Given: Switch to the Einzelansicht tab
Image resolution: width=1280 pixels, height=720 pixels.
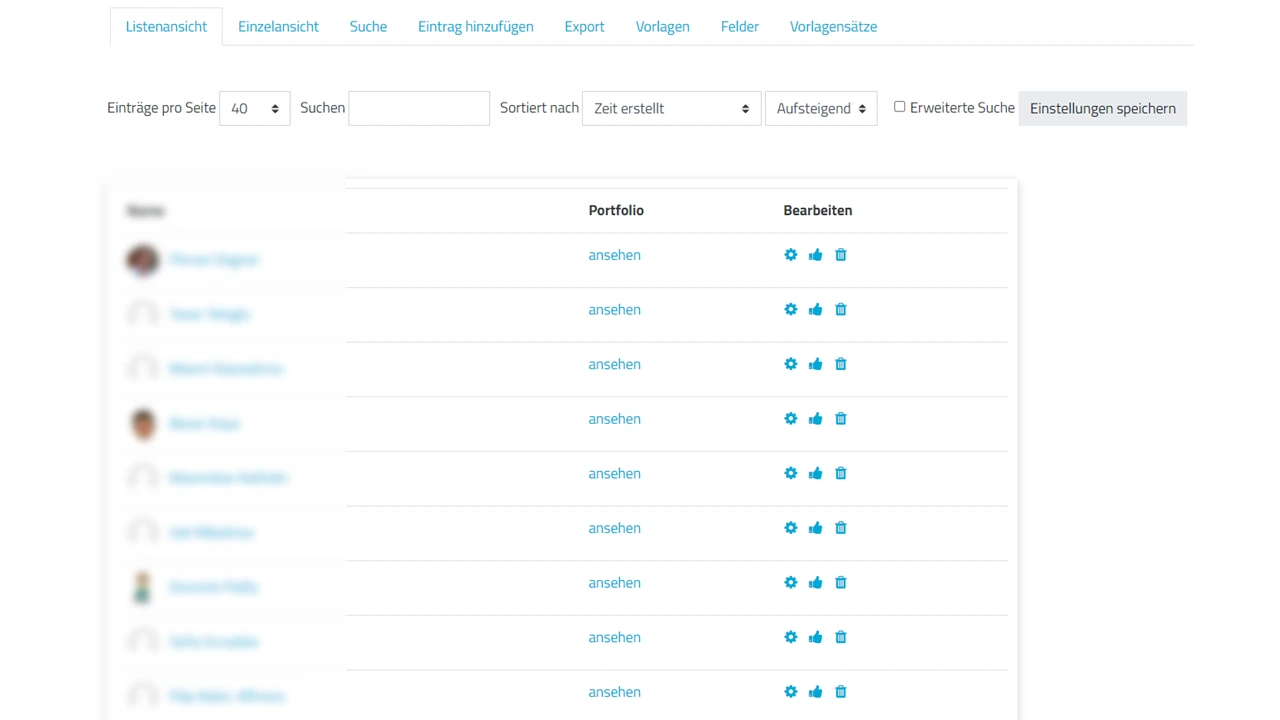Looking at the screenshot, I should (278, 27).
